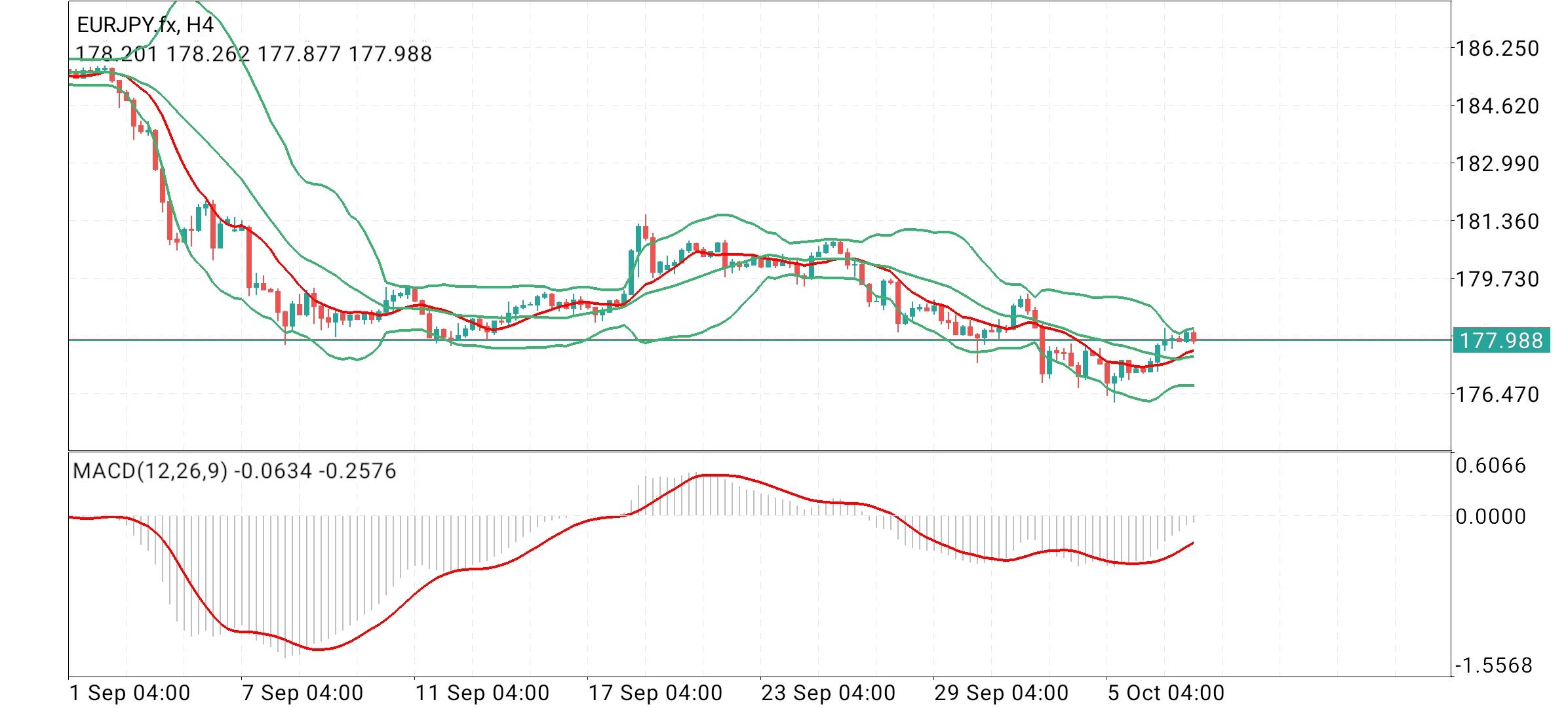The image size is (1568, 708).
Task: Click the current price tag 177.988
Action: tap(1501, 341)
